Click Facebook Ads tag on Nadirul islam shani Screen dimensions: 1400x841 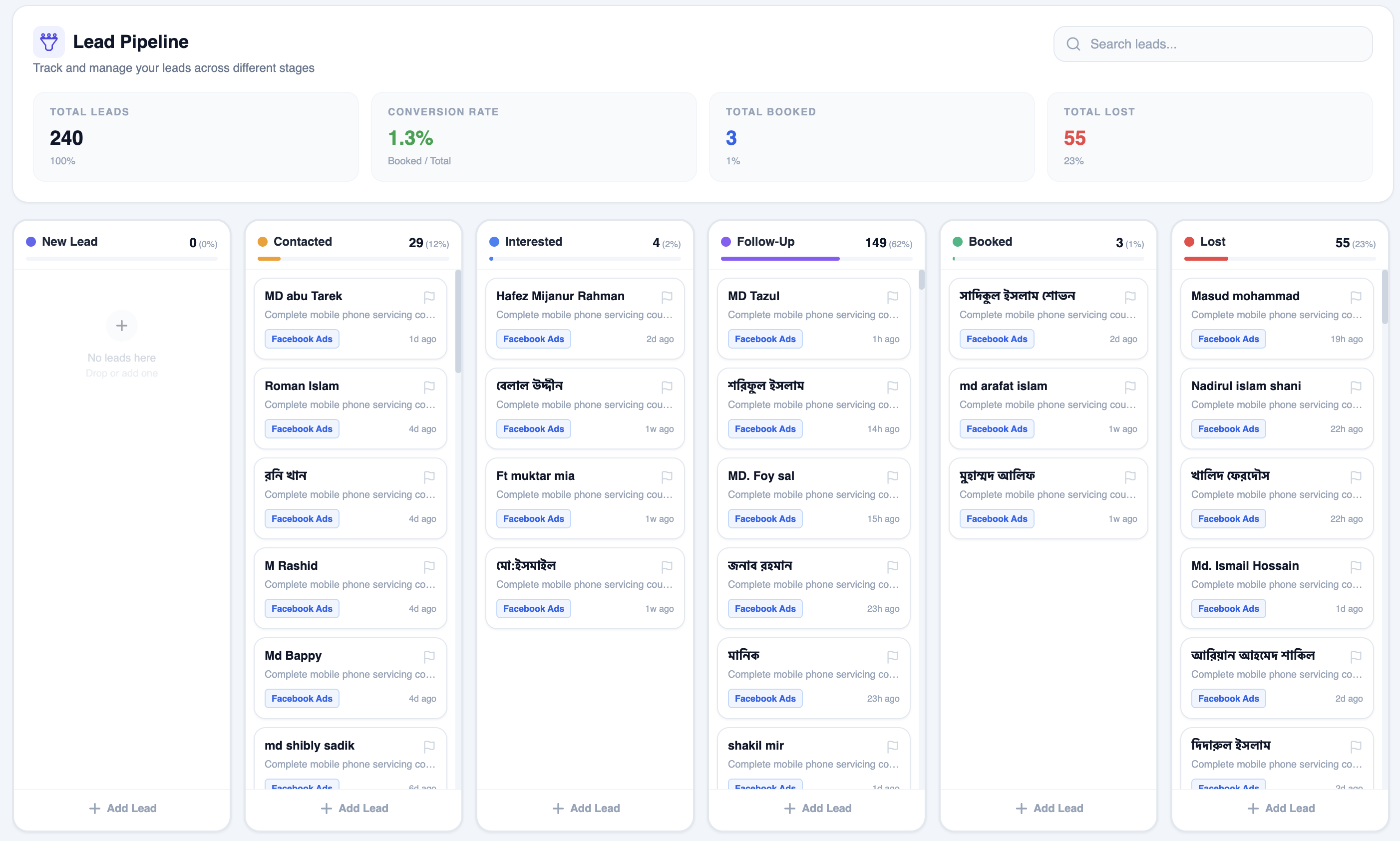(1228, 429)
